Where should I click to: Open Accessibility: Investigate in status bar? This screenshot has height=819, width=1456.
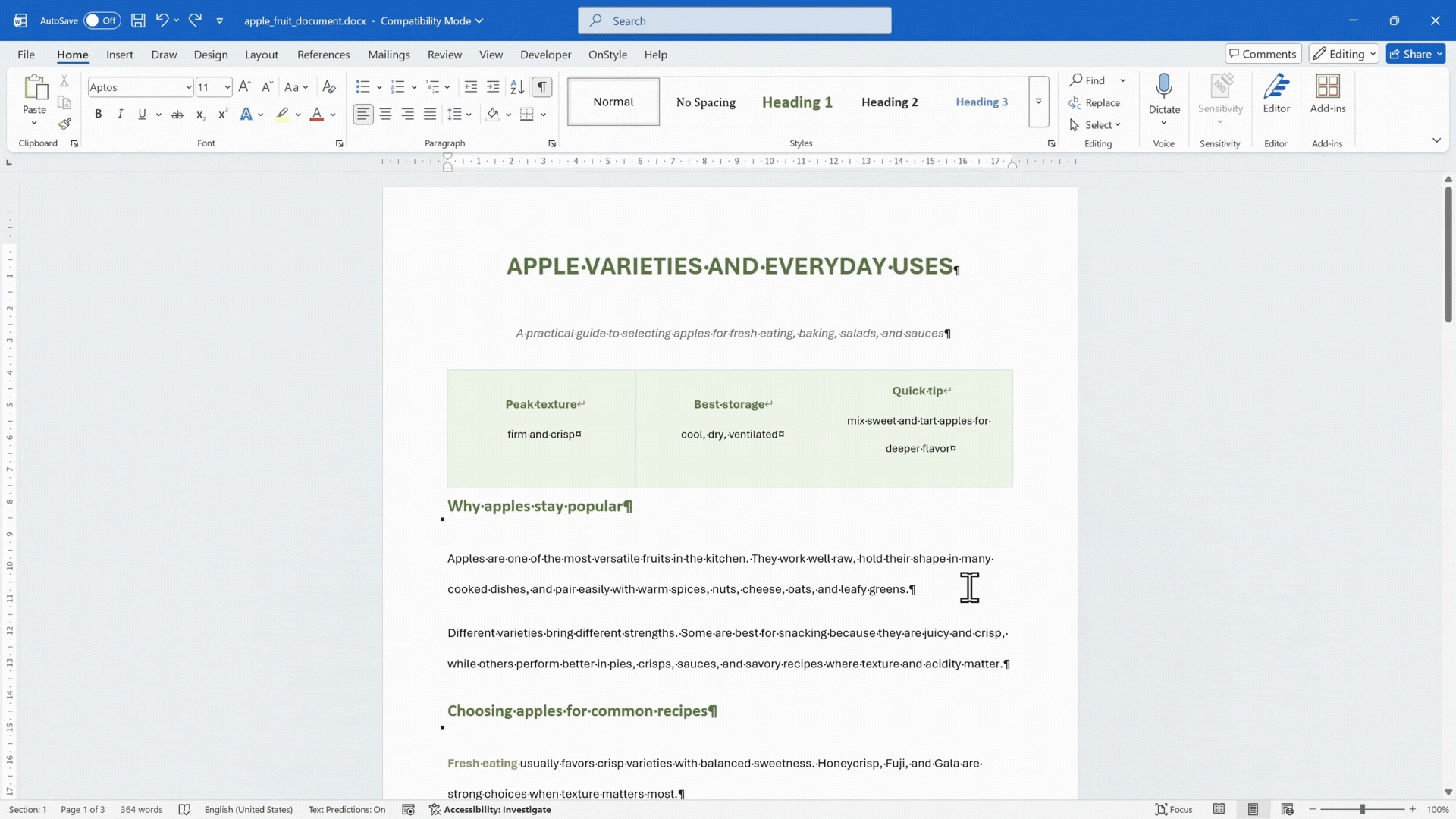(x=491, y=810)
